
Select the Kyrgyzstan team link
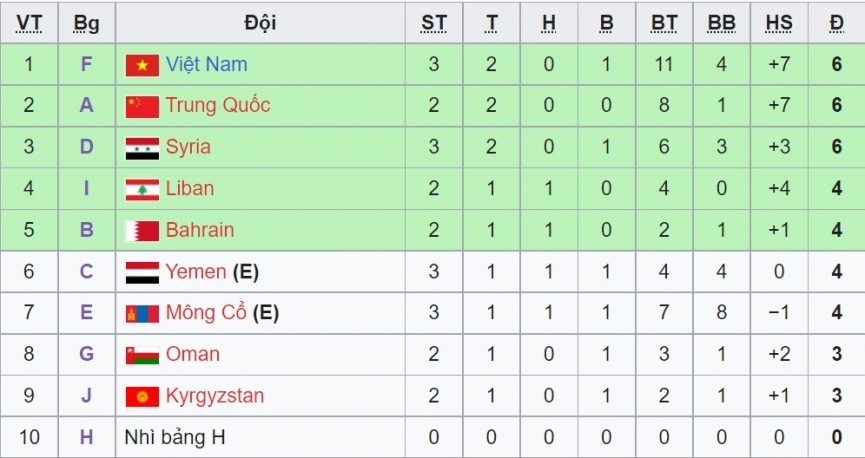pos(215,396)
